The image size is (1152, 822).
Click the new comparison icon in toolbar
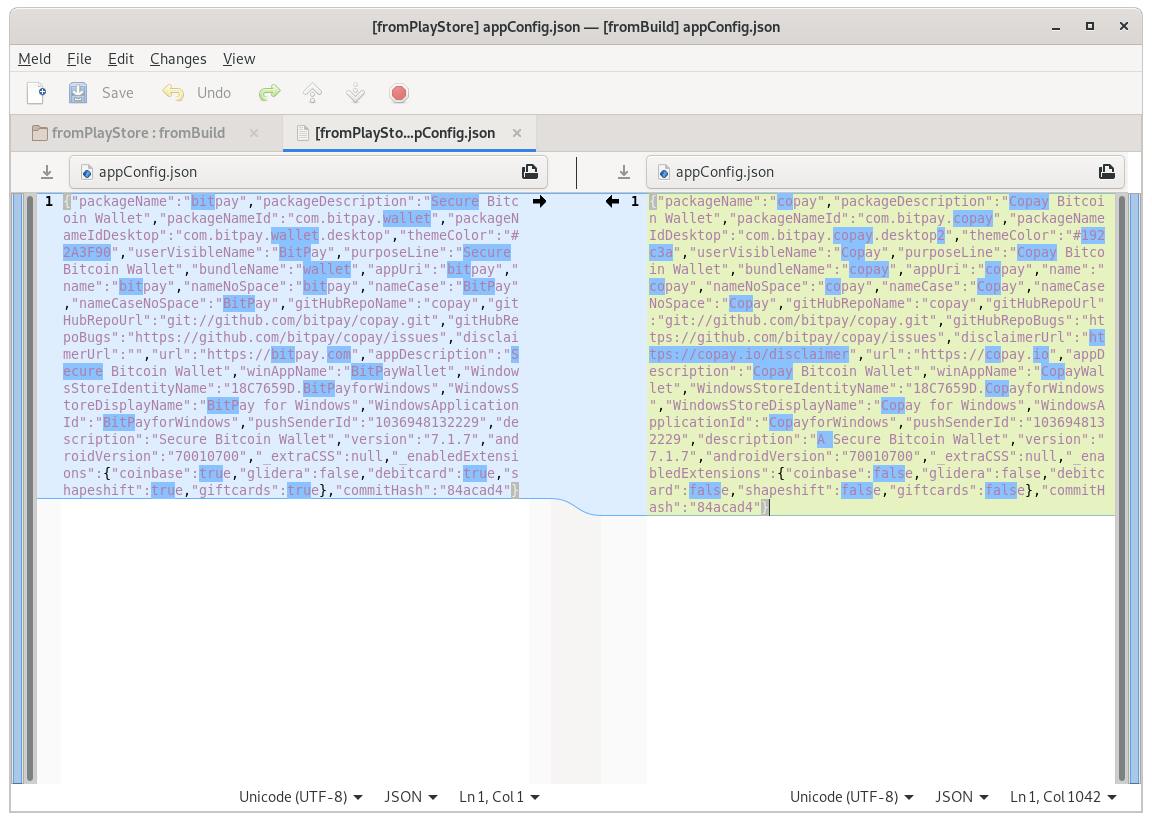coord(36,93)
